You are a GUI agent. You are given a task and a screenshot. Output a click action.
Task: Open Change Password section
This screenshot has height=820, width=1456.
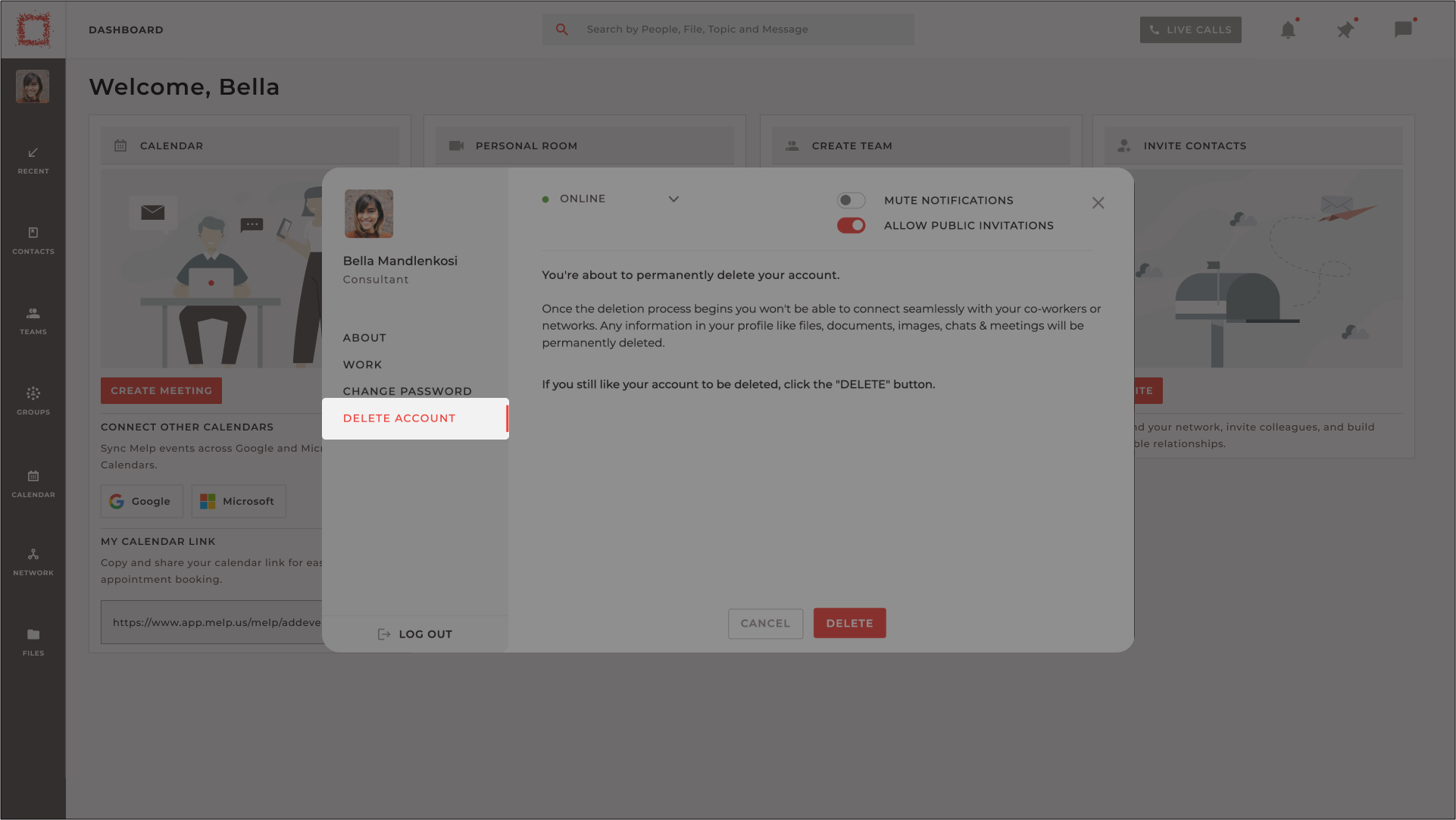point(407,391)
